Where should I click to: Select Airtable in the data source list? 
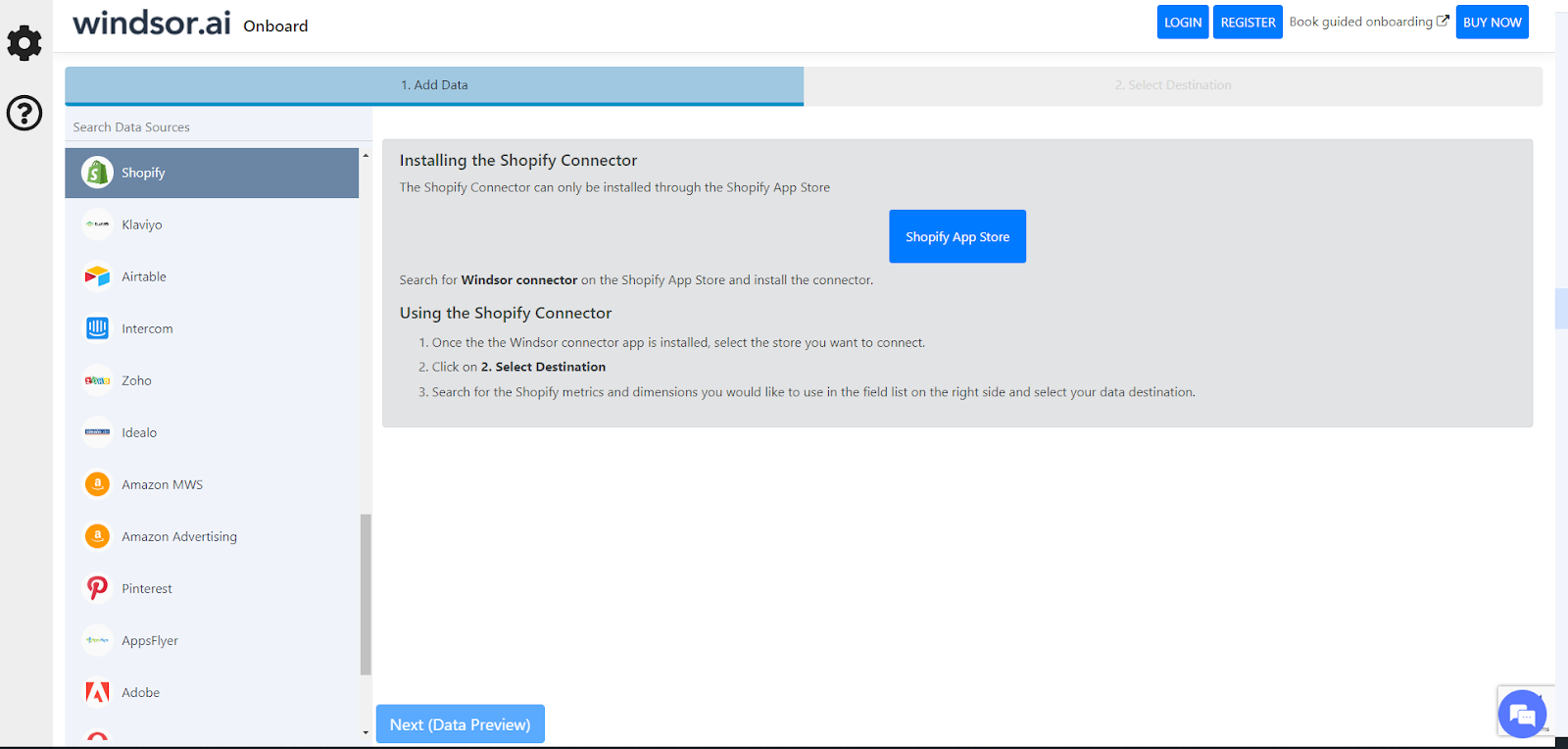[x=212, y=276]
